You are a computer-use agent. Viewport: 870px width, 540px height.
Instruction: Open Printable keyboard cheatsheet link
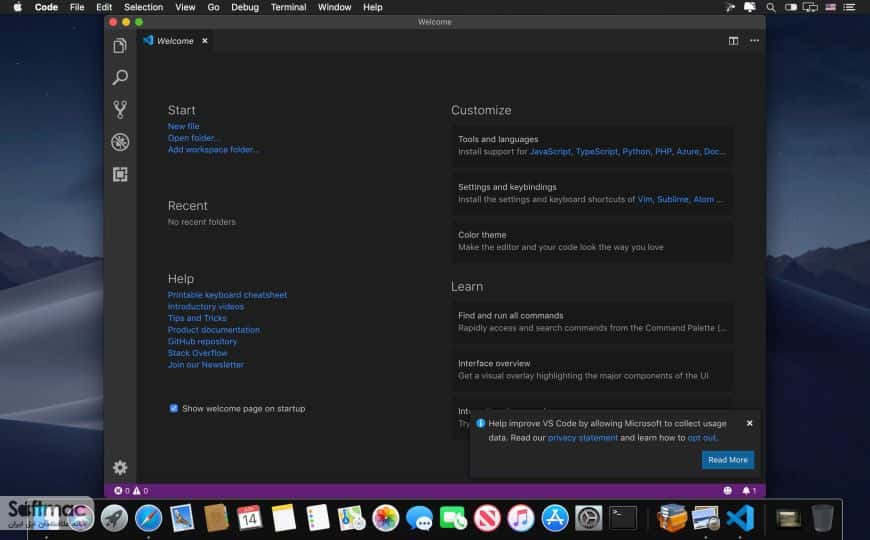coord(227,295)
